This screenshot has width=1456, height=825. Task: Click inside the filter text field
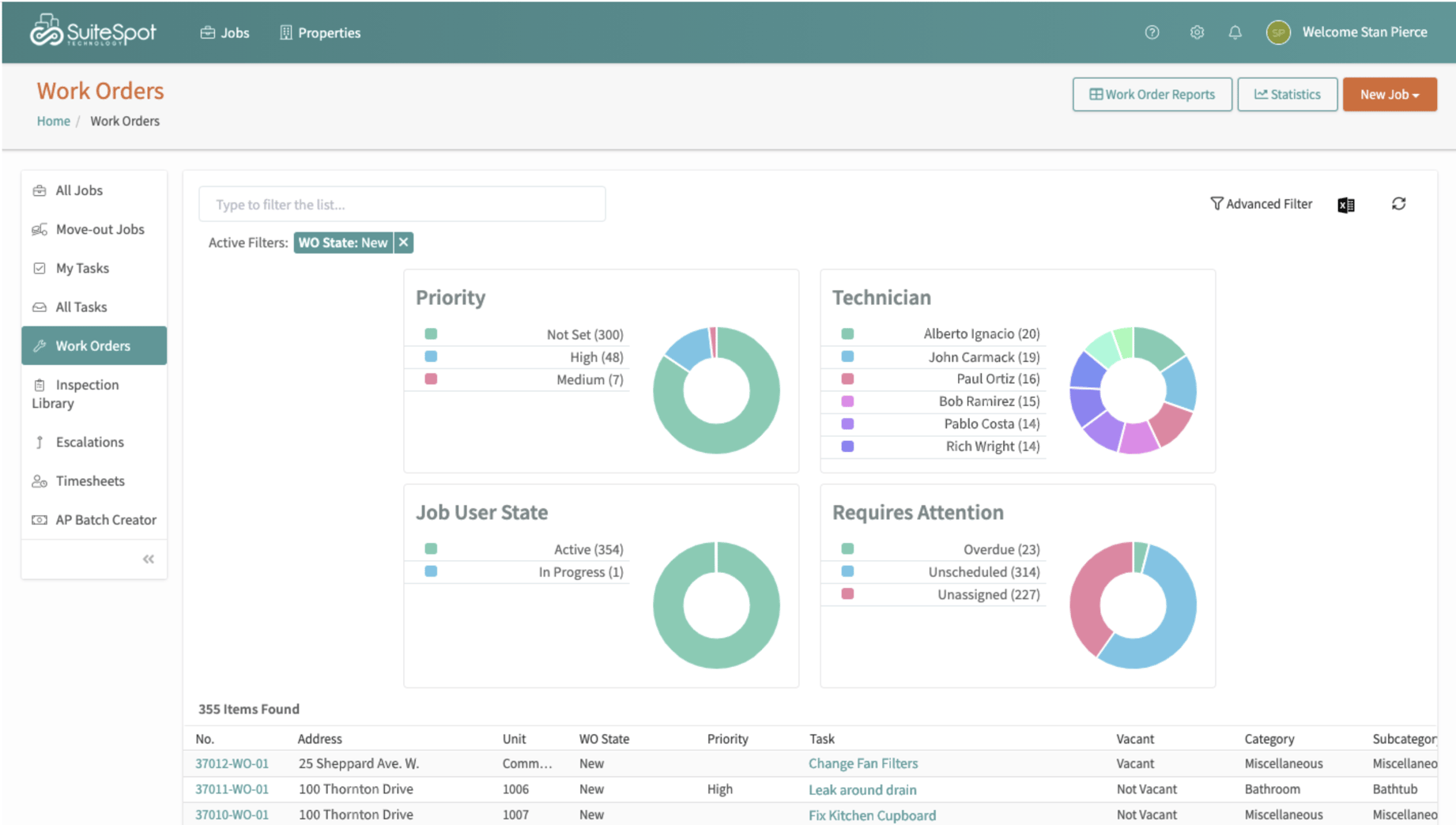click(x=402, y=204)
